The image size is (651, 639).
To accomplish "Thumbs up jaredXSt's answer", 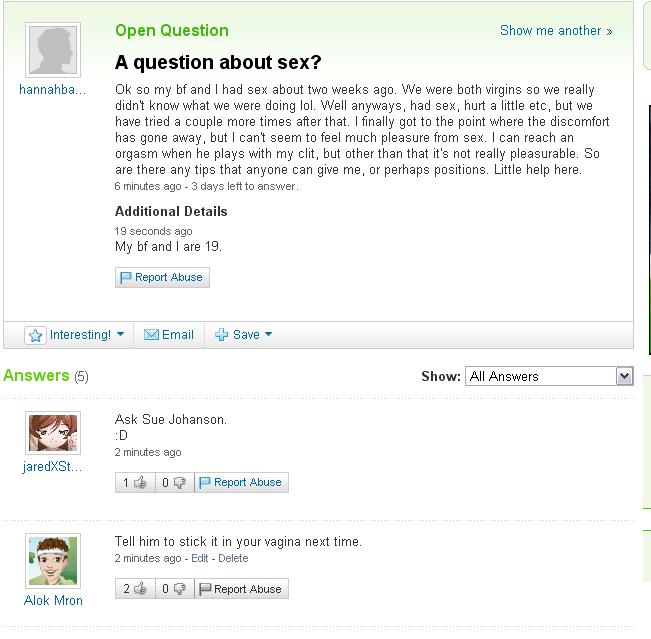I will pyautogui.click(x=140, y=482).
